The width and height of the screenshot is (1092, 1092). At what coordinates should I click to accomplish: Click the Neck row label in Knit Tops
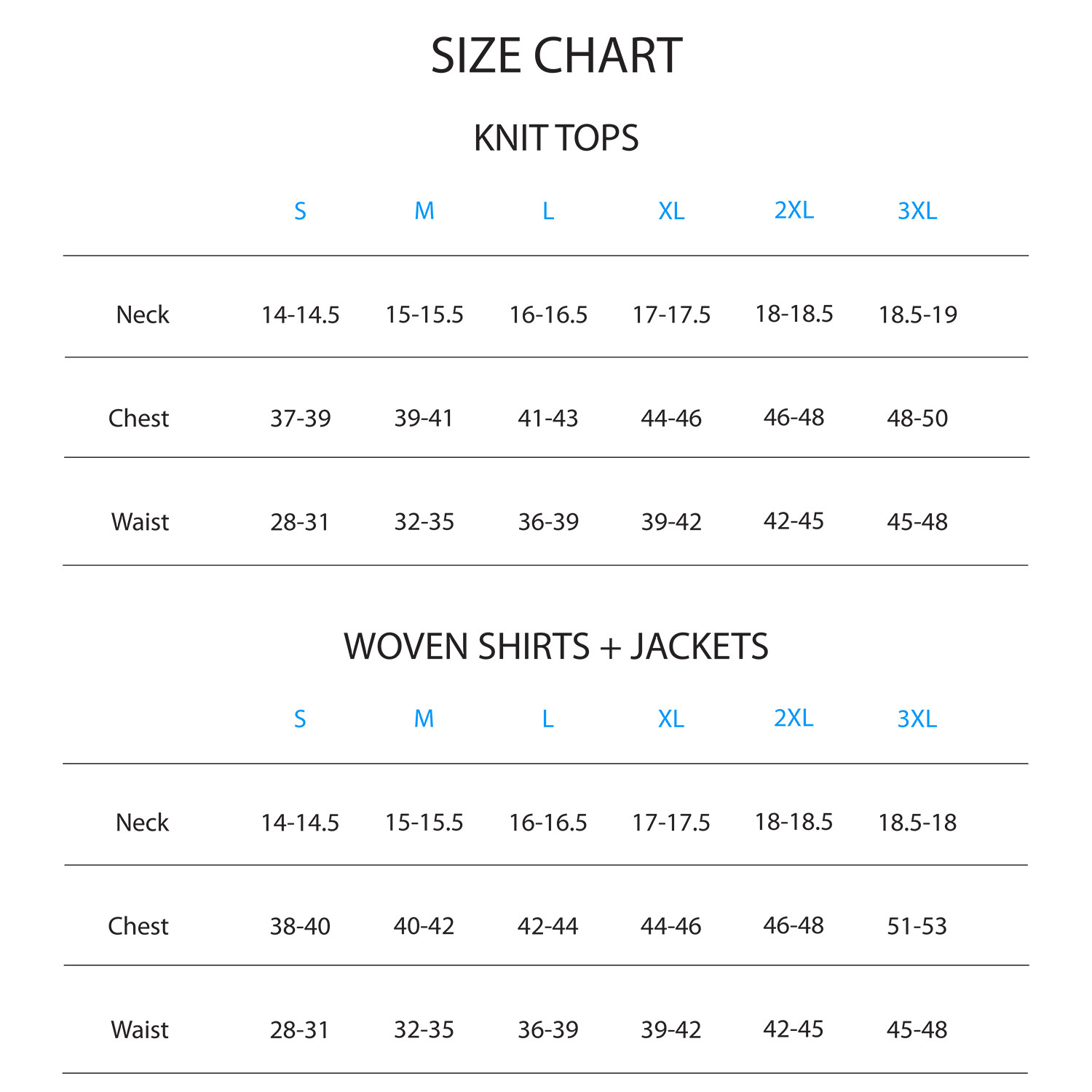click(x=143, y=314)
